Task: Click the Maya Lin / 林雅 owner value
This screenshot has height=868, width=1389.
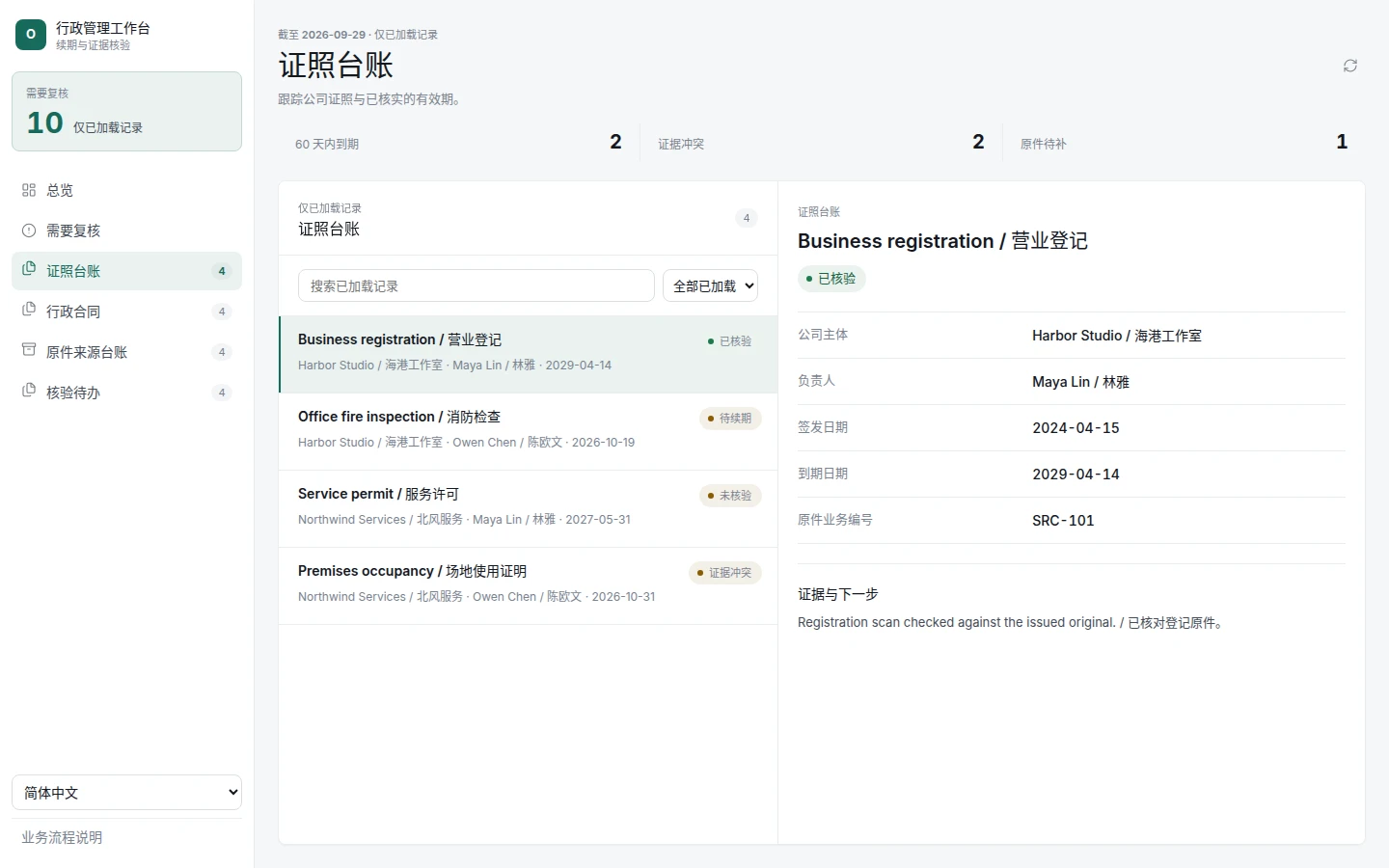Action: click(x=1080, y=382)
